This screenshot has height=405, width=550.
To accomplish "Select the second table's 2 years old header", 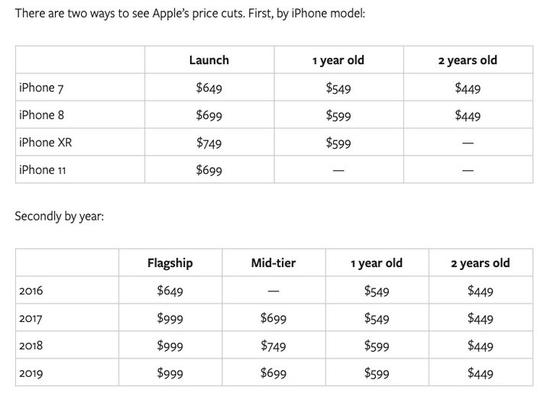I will pos(481,263).
